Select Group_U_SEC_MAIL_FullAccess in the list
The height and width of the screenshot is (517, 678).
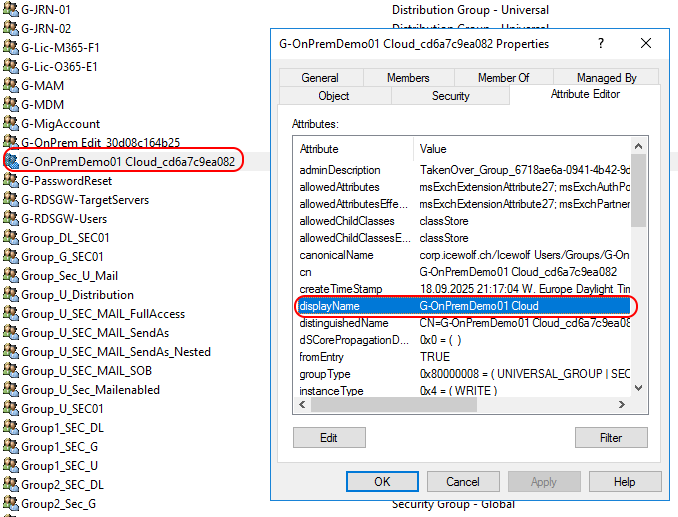pyautogui.click(x=105, y=314)
